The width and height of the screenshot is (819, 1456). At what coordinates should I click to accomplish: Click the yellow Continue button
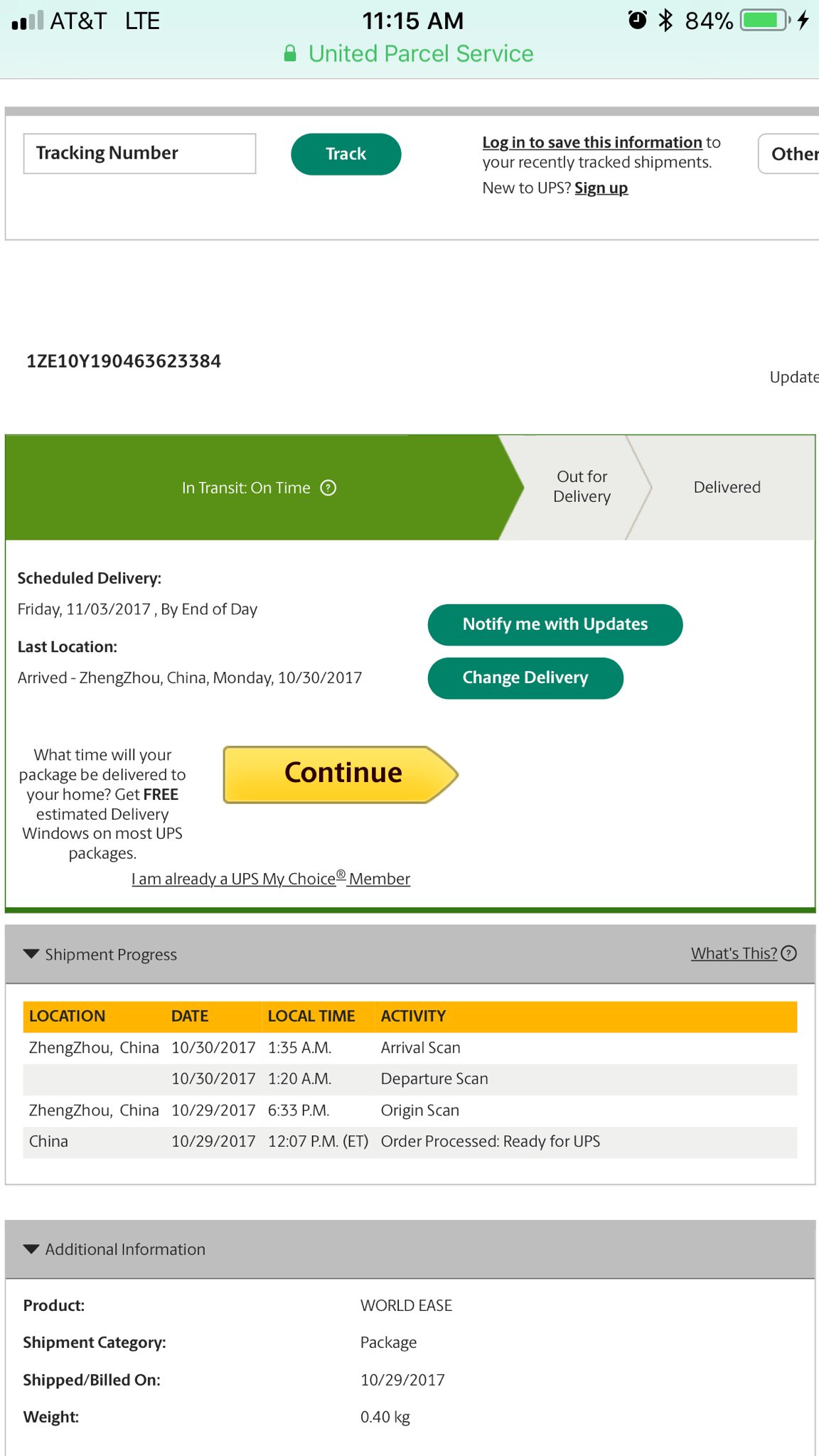341,774
